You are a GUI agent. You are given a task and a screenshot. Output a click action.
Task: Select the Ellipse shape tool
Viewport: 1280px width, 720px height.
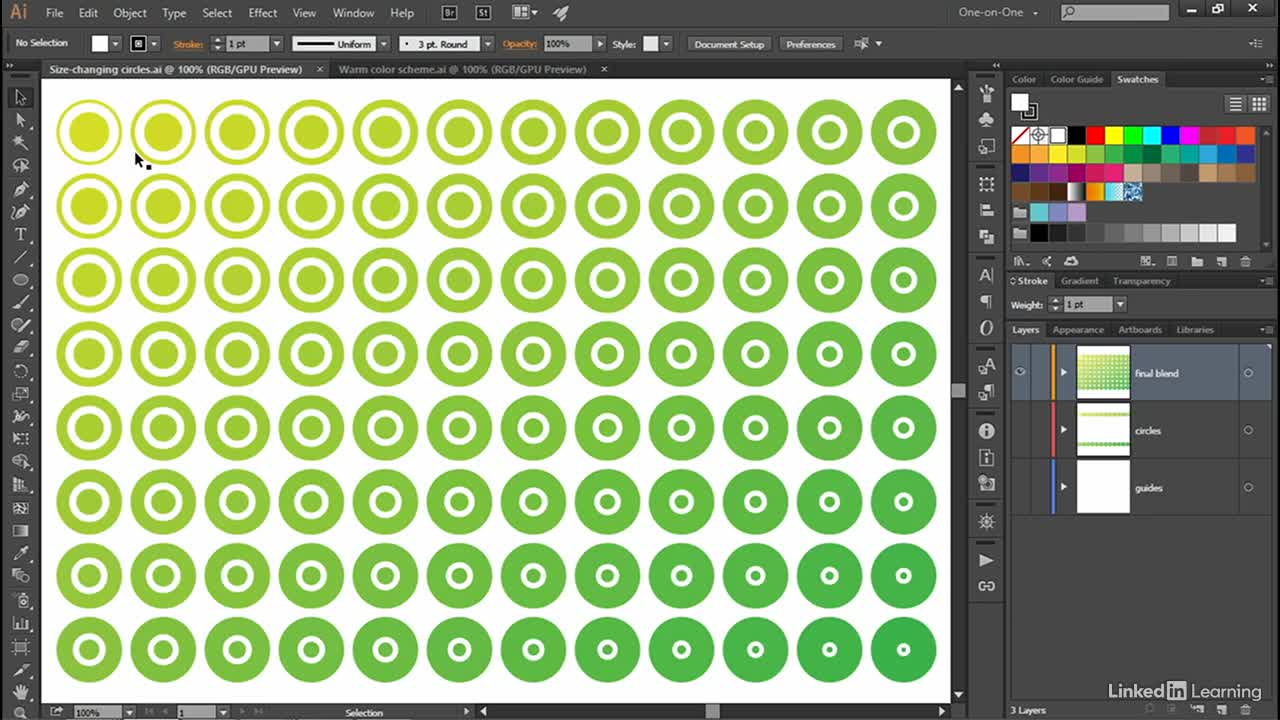[20, 281]
